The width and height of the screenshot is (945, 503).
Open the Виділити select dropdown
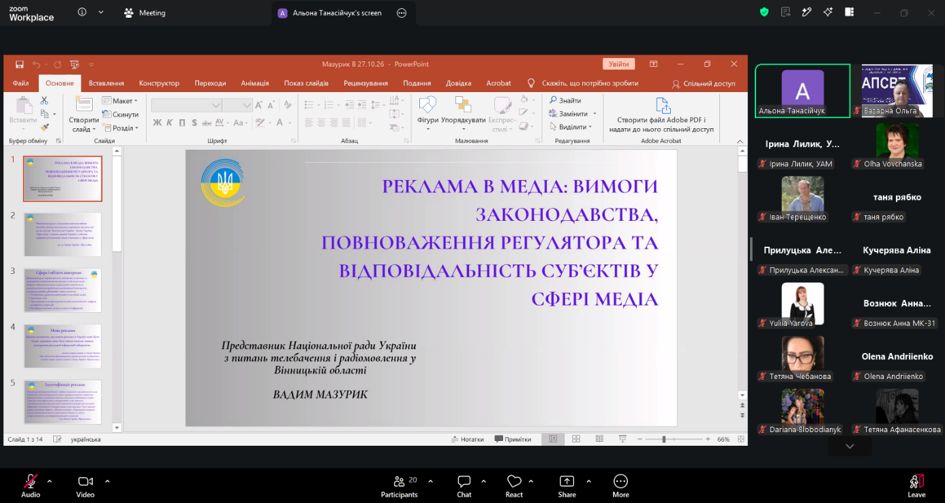tap(570, 127)
